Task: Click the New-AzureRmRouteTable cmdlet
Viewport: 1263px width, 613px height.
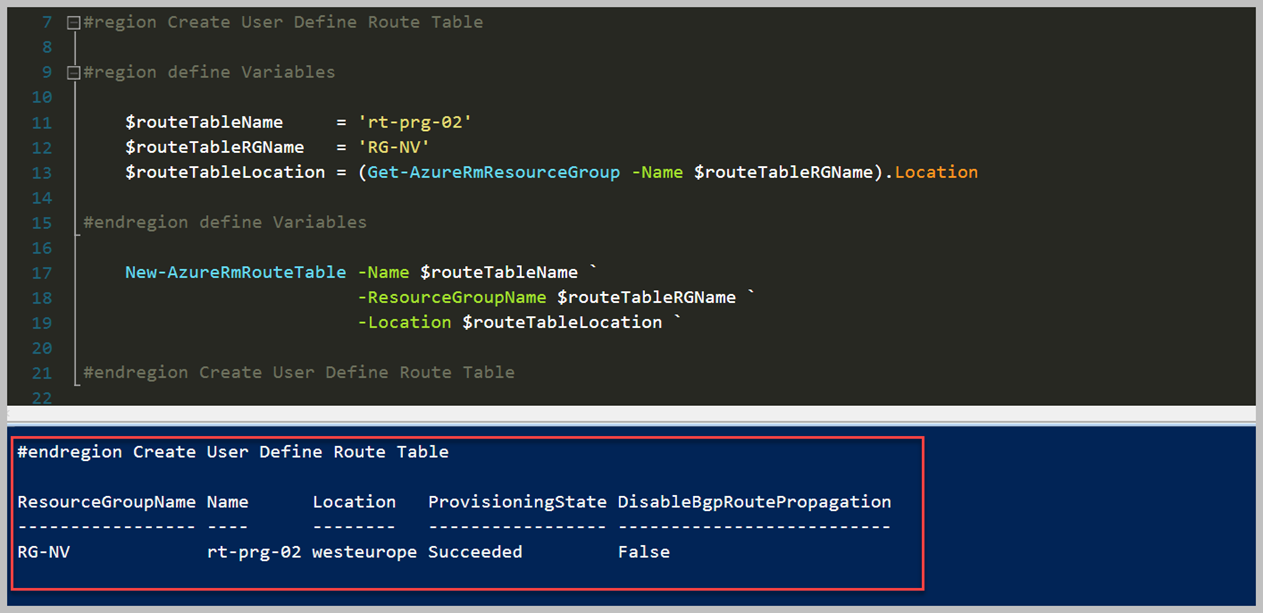Action: point(235,272)
